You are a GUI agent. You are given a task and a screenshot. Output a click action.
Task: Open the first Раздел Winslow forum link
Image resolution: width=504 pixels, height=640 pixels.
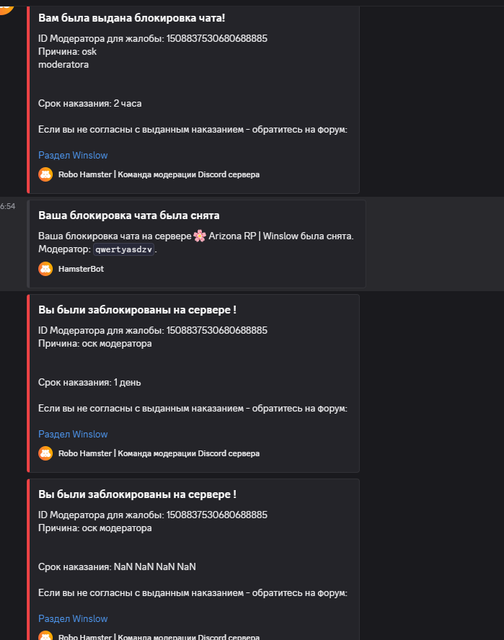73,155
